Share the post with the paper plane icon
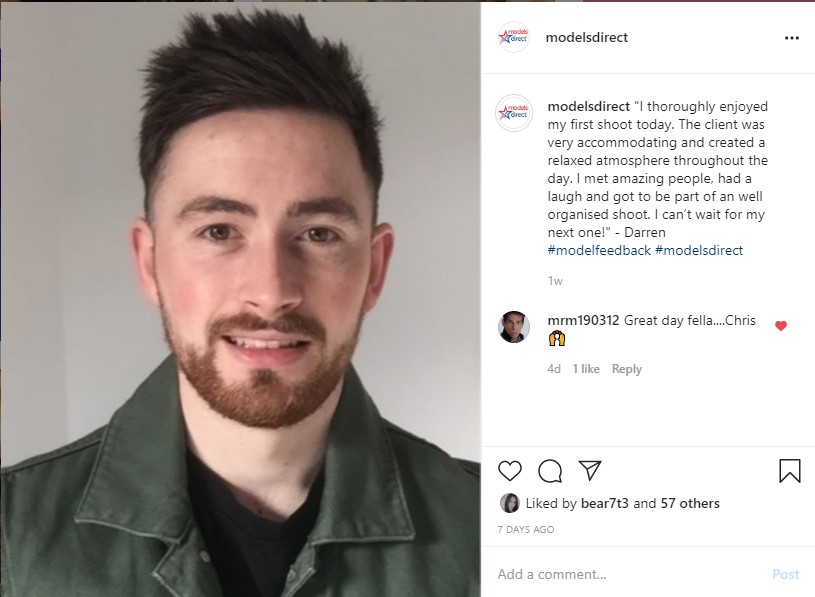 coord(590,470)
